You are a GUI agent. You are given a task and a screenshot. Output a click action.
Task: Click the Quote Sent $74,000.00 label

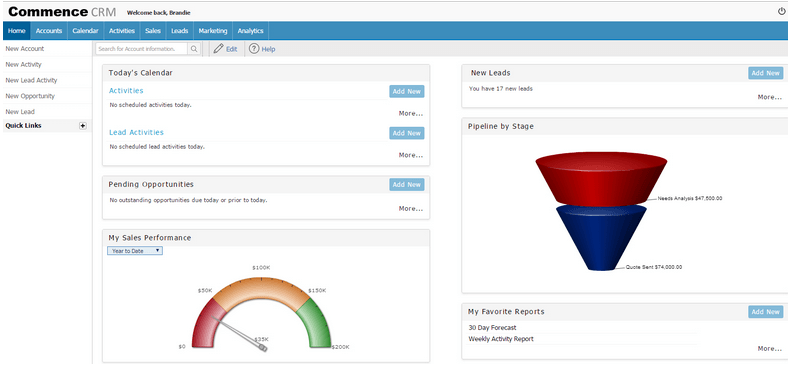[x=654, y=267]
